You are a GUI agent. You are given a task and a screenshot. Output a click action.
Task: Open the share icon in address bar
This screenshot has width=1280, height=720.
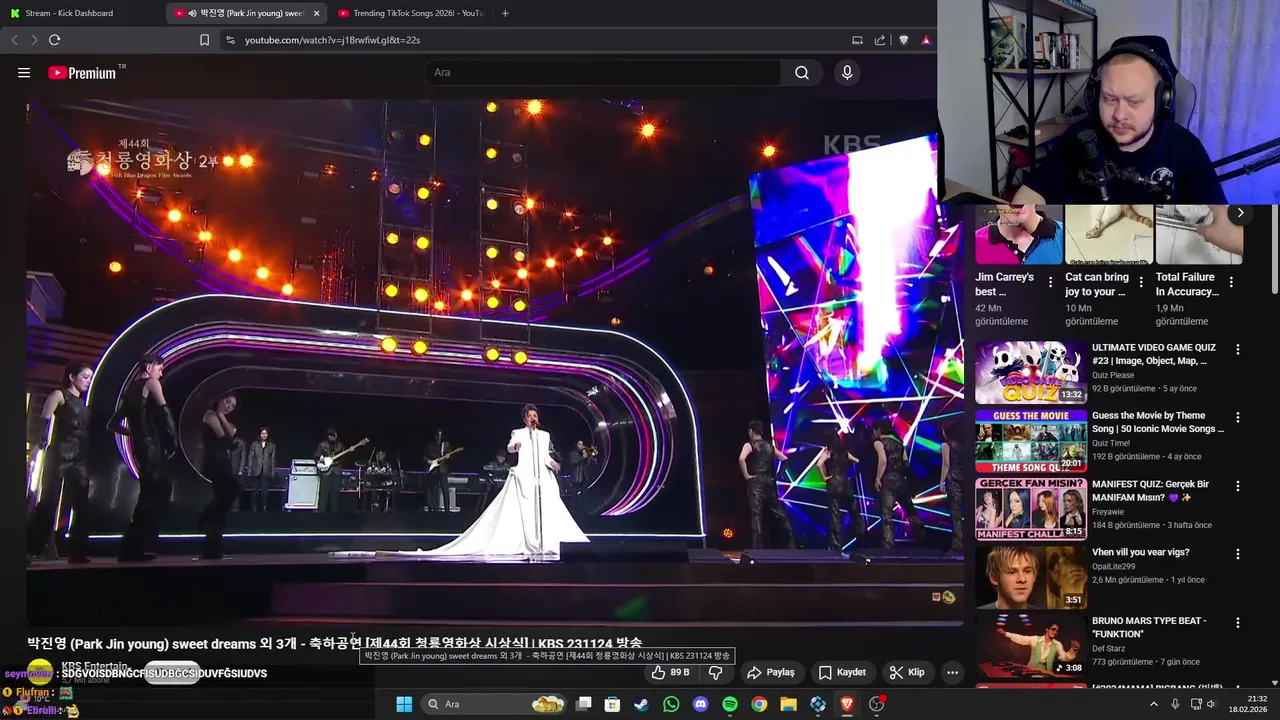coord(880,40)
